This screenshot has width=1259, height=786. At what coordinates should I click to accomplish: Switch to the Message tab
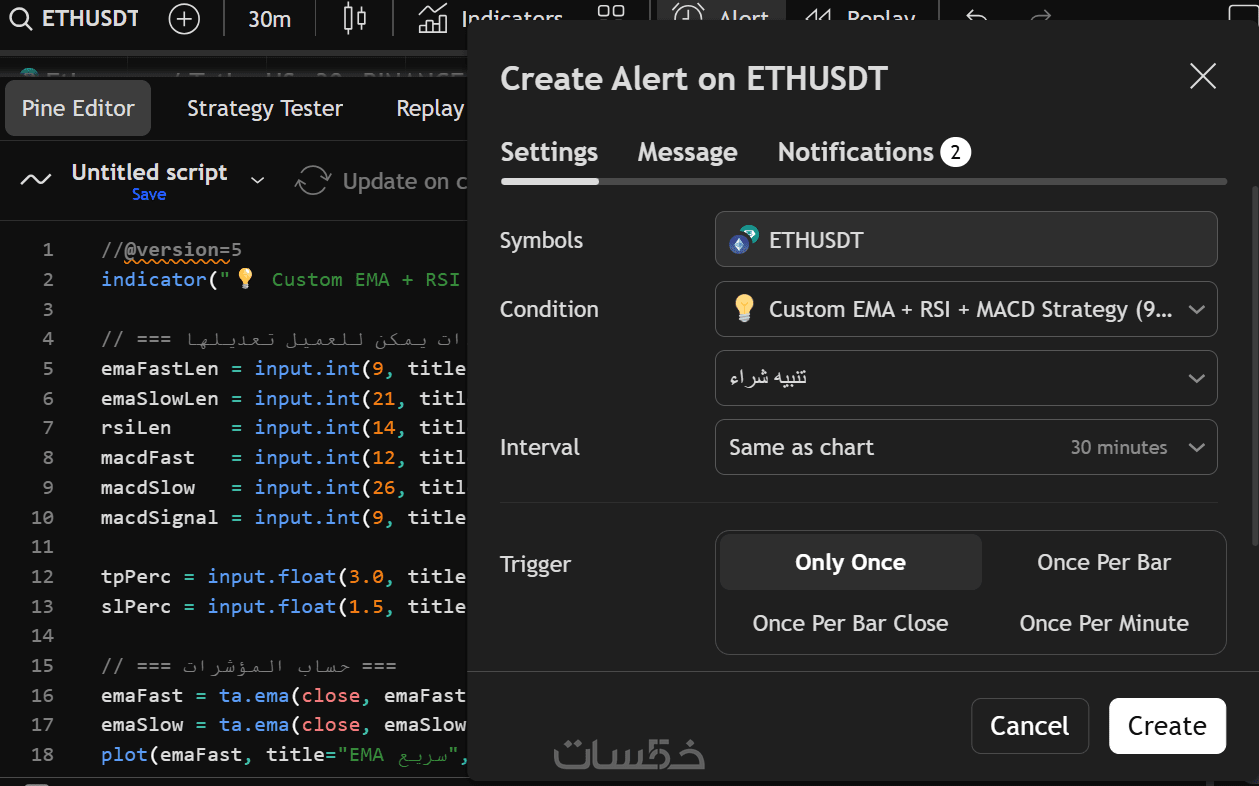(x=687, y=152)
